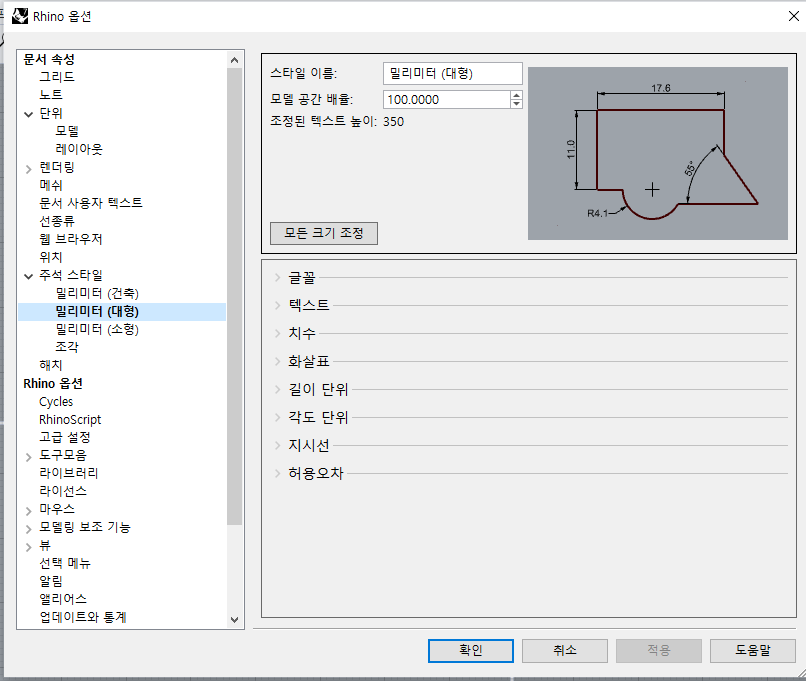Select 고급 설정 in the tree
The image size is (806, 681).
pyautogui.click(x=65, y=437)
